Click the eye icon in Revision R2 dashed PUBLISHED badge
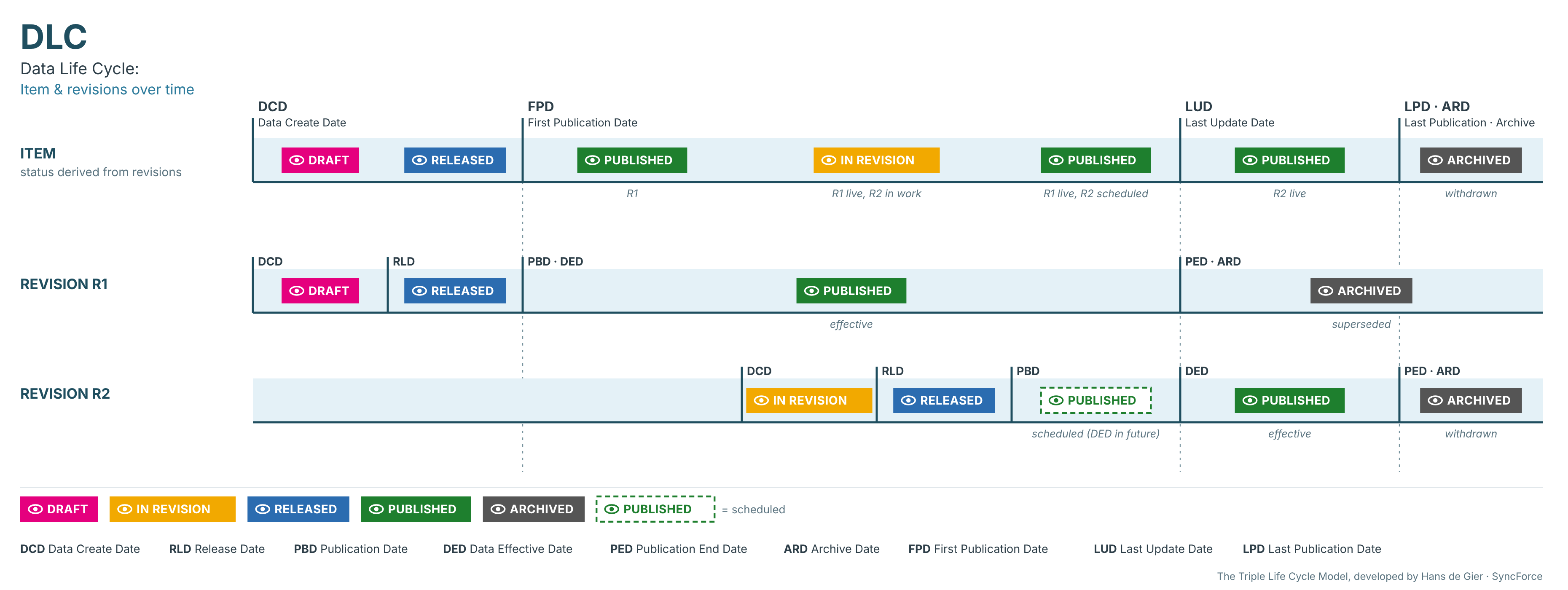This screenshot has height=590, width=1568. click(x=1056, y=401)
